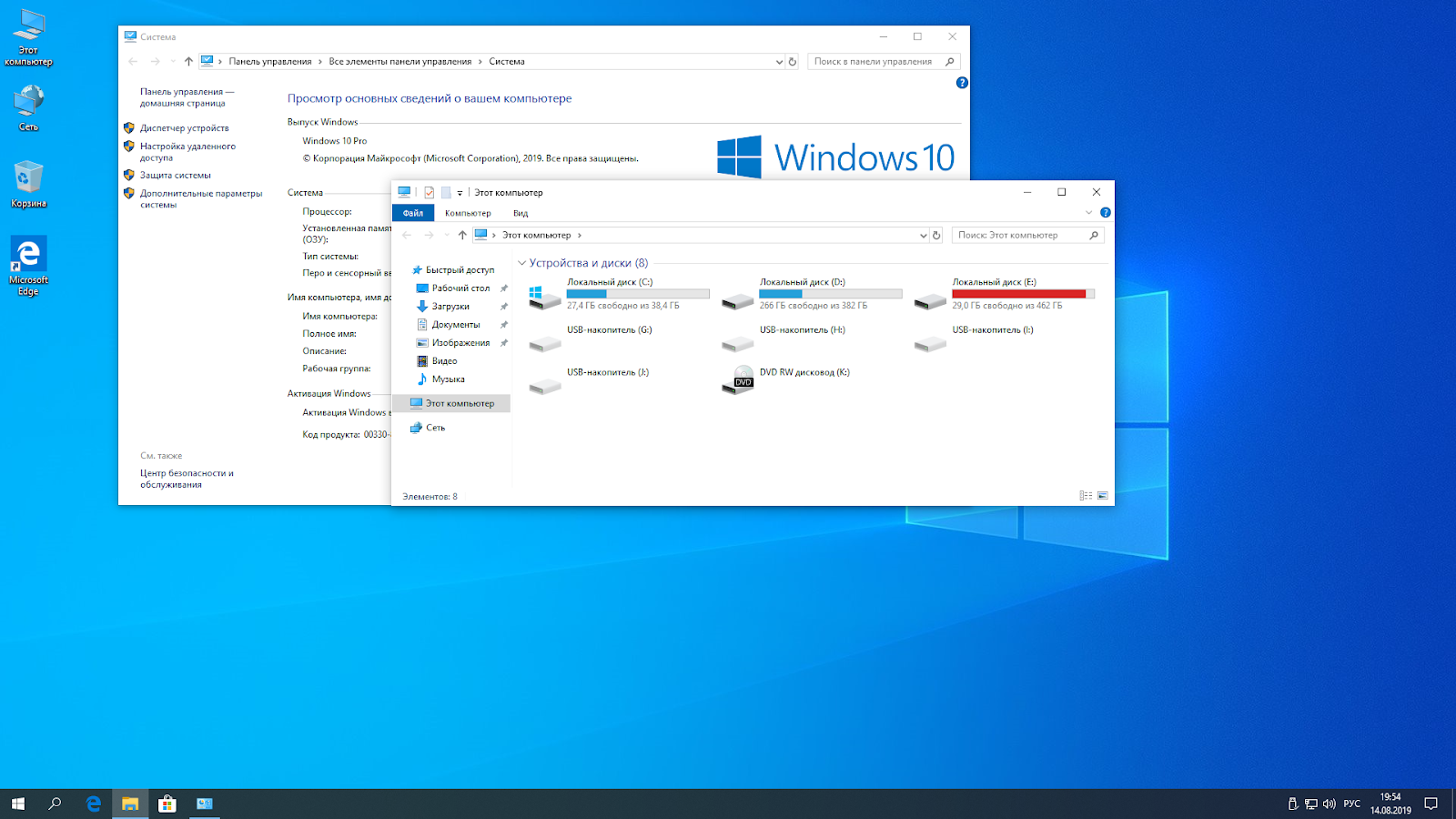This screenshot has height=819, width=1456.
Task: Open Microsoft Edge from the taskbar
Action: pyautogui.click(x=93, y=804)
